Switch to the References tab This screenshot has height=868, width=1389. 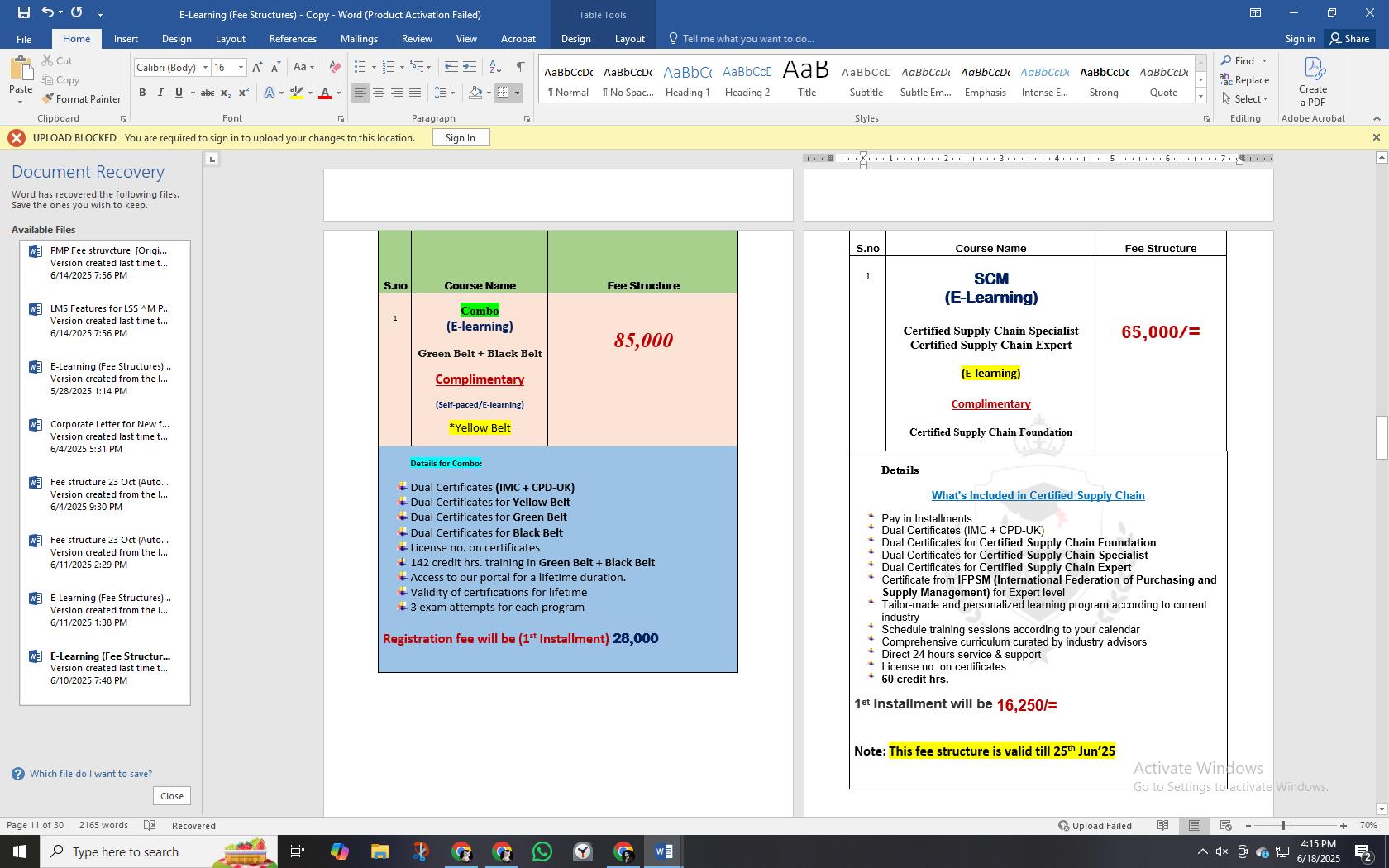point(293,39)
